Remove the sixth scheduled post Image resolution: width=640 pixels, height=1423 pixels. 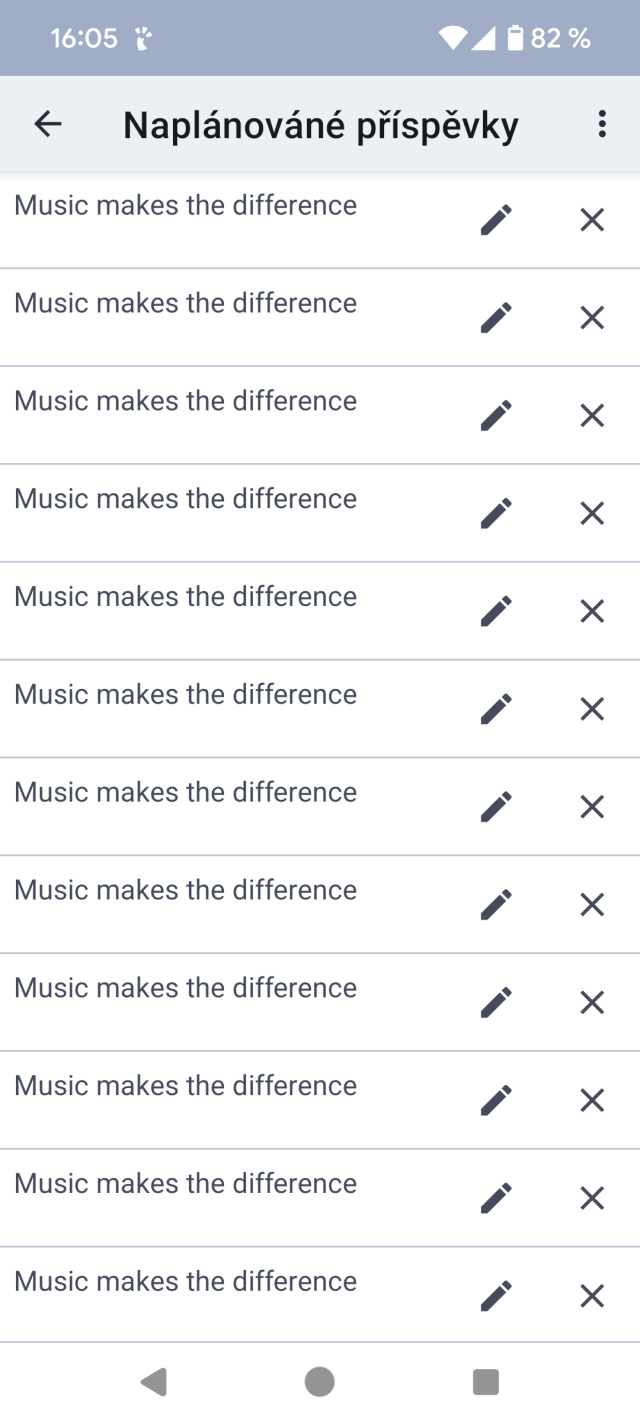coord(592,709)
